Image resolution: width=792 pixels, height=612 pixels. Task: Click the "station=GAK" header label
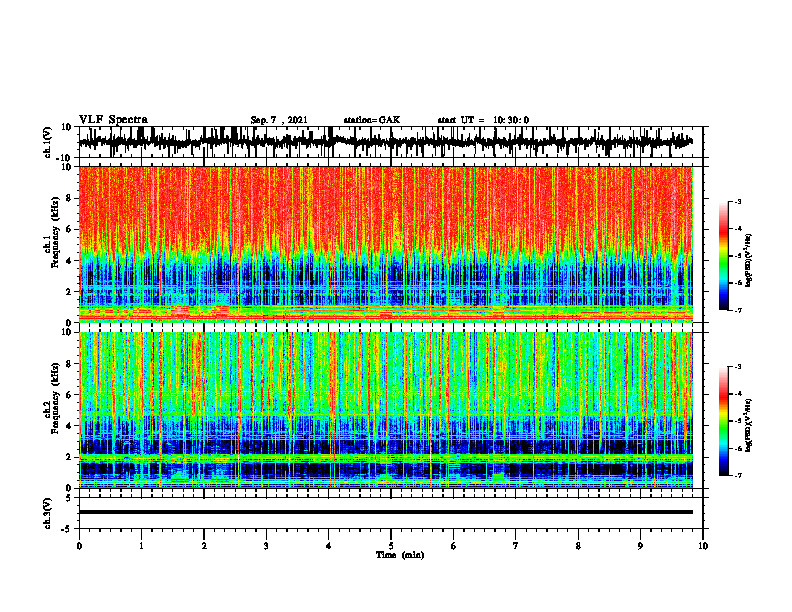pyautogui.click(x=372, y=120)
